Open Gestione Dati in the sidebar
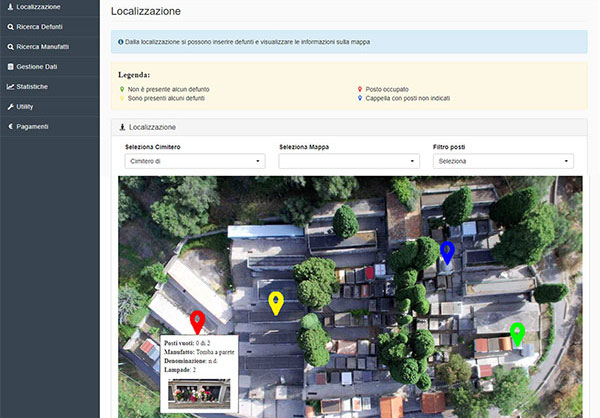600x418 pixels. coord(50,67)
